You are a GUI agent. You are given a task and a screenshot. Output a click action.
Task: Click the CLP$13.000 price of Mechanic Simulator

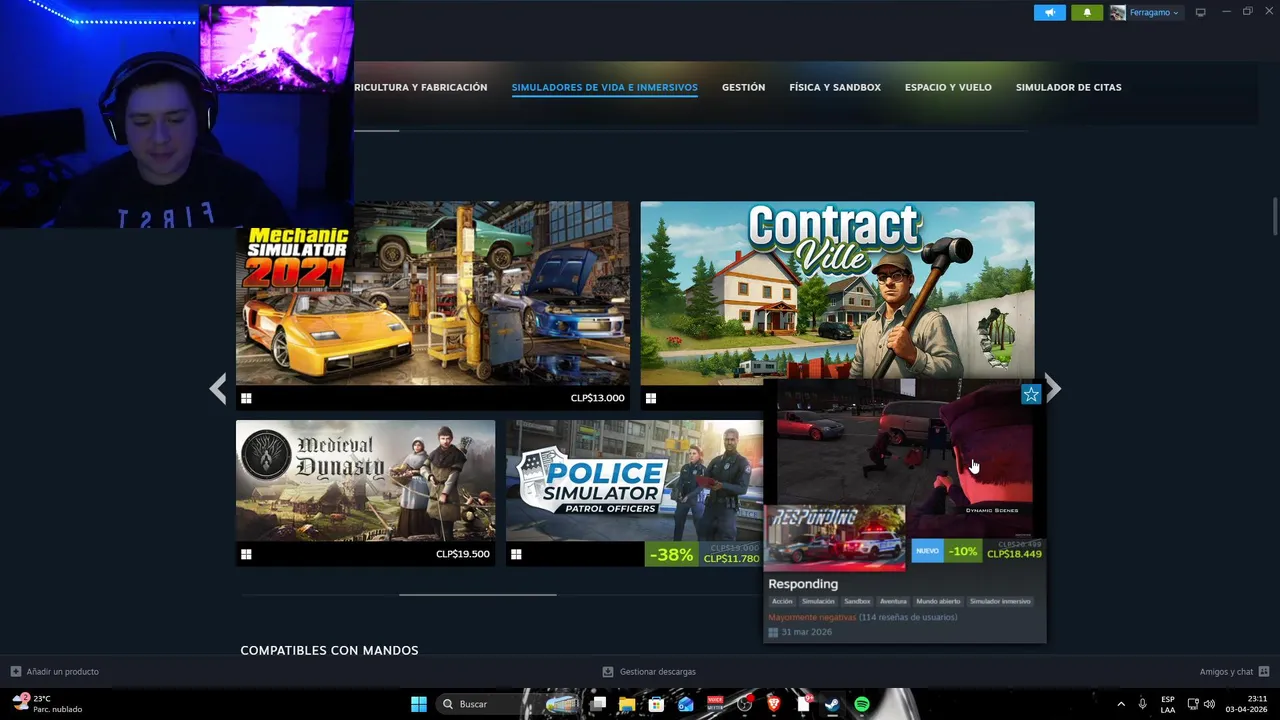(x=597, y=398)
